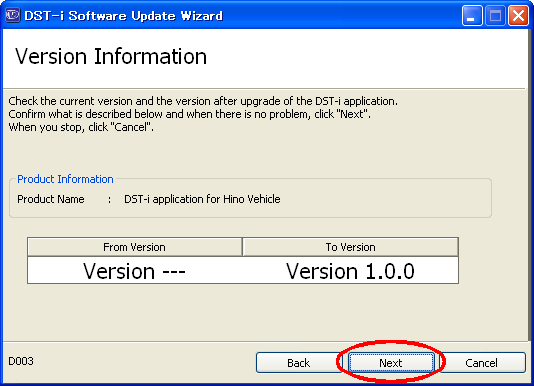Click the Next button
Viewport: 534px width, 386px height.
click(391, 362)
